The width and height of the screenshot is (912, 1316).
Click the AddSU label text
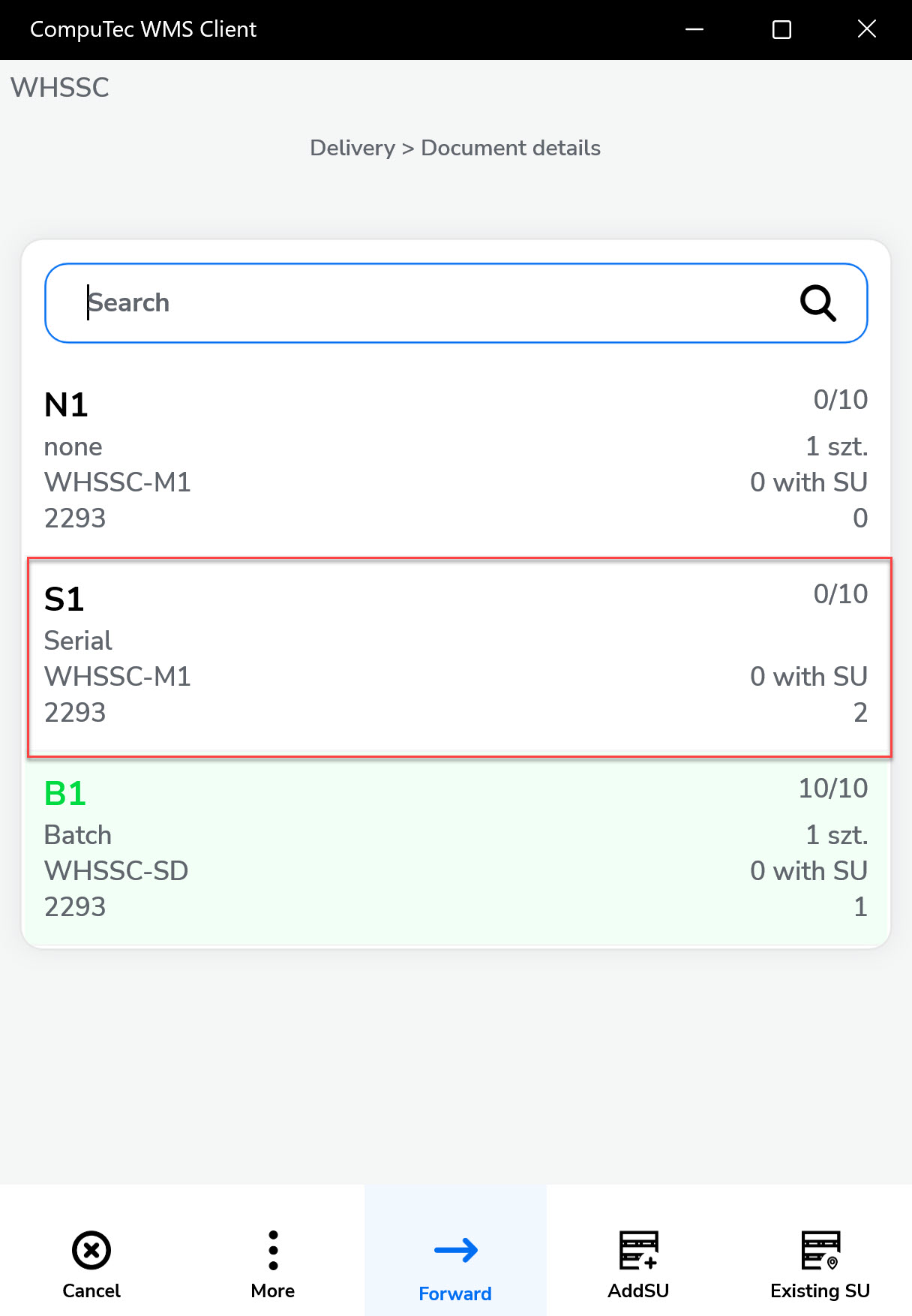(638, 1290)
